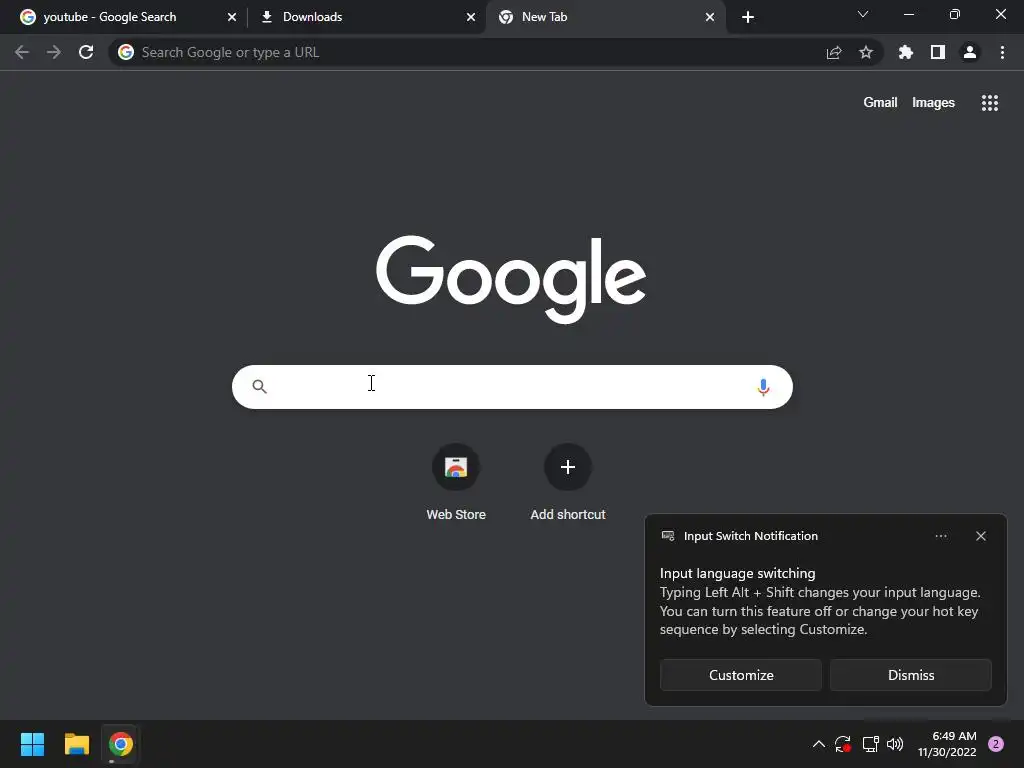Expand the tab search dropdown arrow
Viewport: 1024px width, 768px height.
pyautogui.click(x=863, y=14)
